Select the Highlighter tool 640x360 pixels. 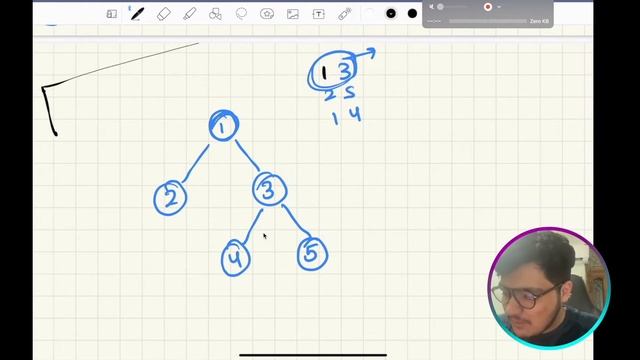pos(189,14)
